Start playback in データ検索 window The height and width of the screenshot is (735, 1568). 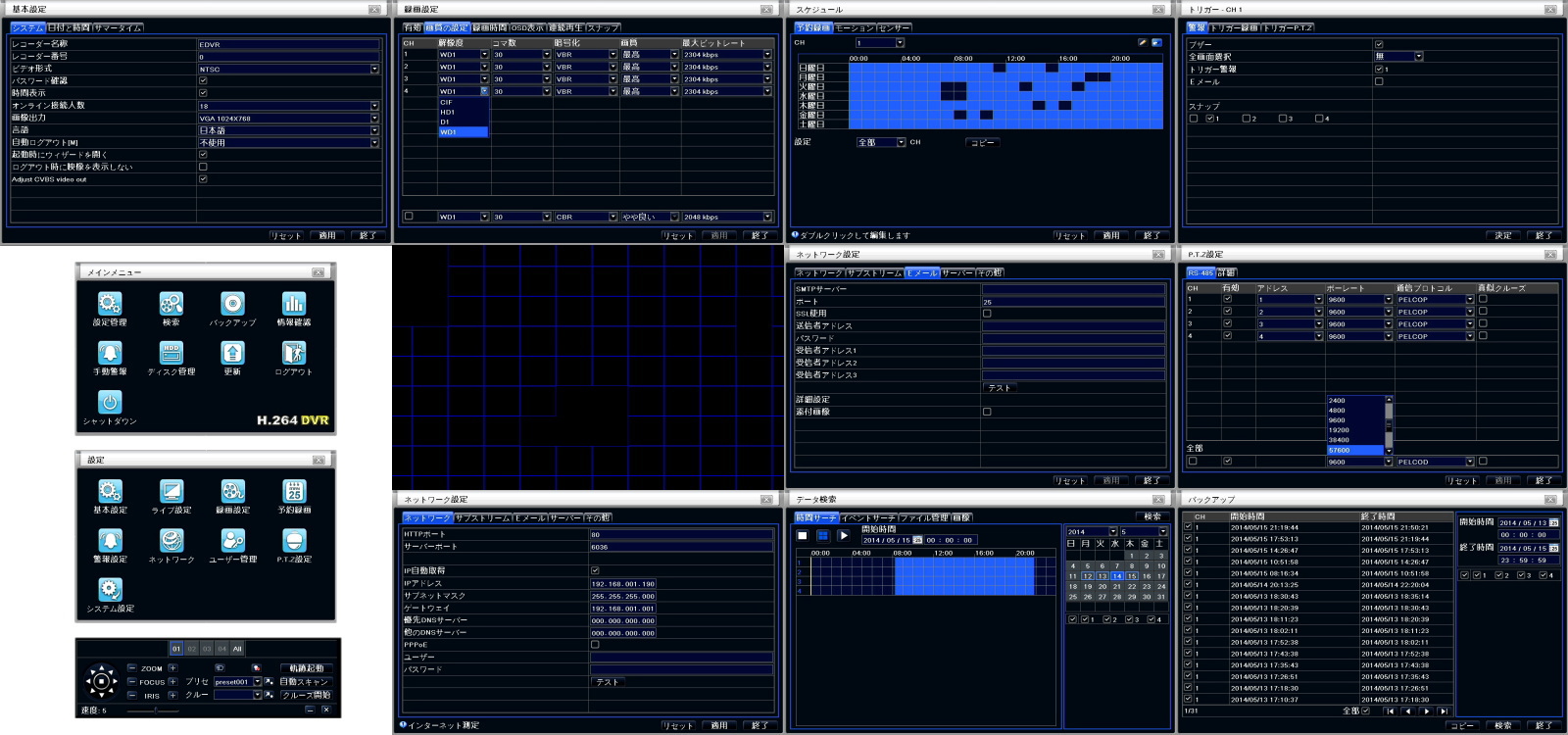844,536
